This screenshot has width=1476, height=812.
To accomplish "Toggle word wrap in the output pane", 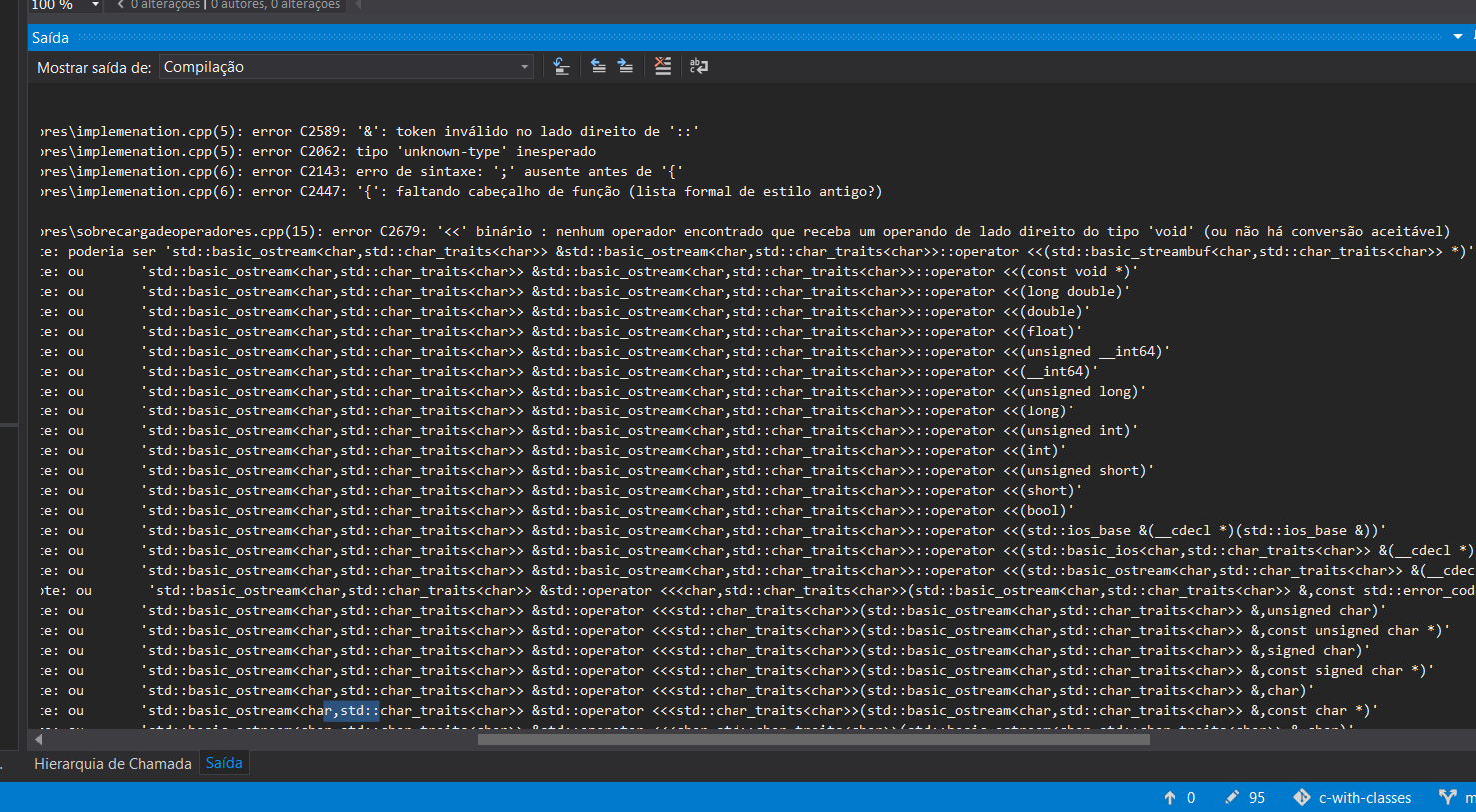I will (x=699, y=67).
